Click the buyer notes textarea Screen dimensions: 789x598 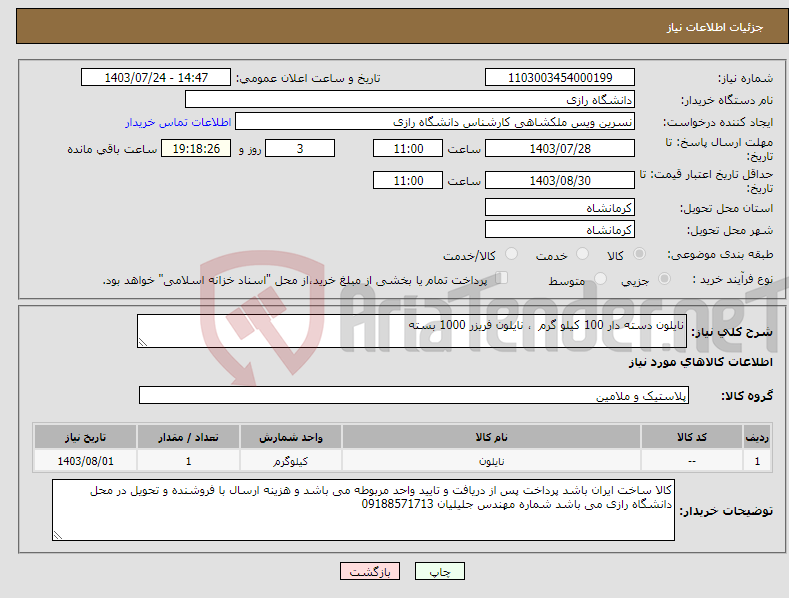coord(363,510)
